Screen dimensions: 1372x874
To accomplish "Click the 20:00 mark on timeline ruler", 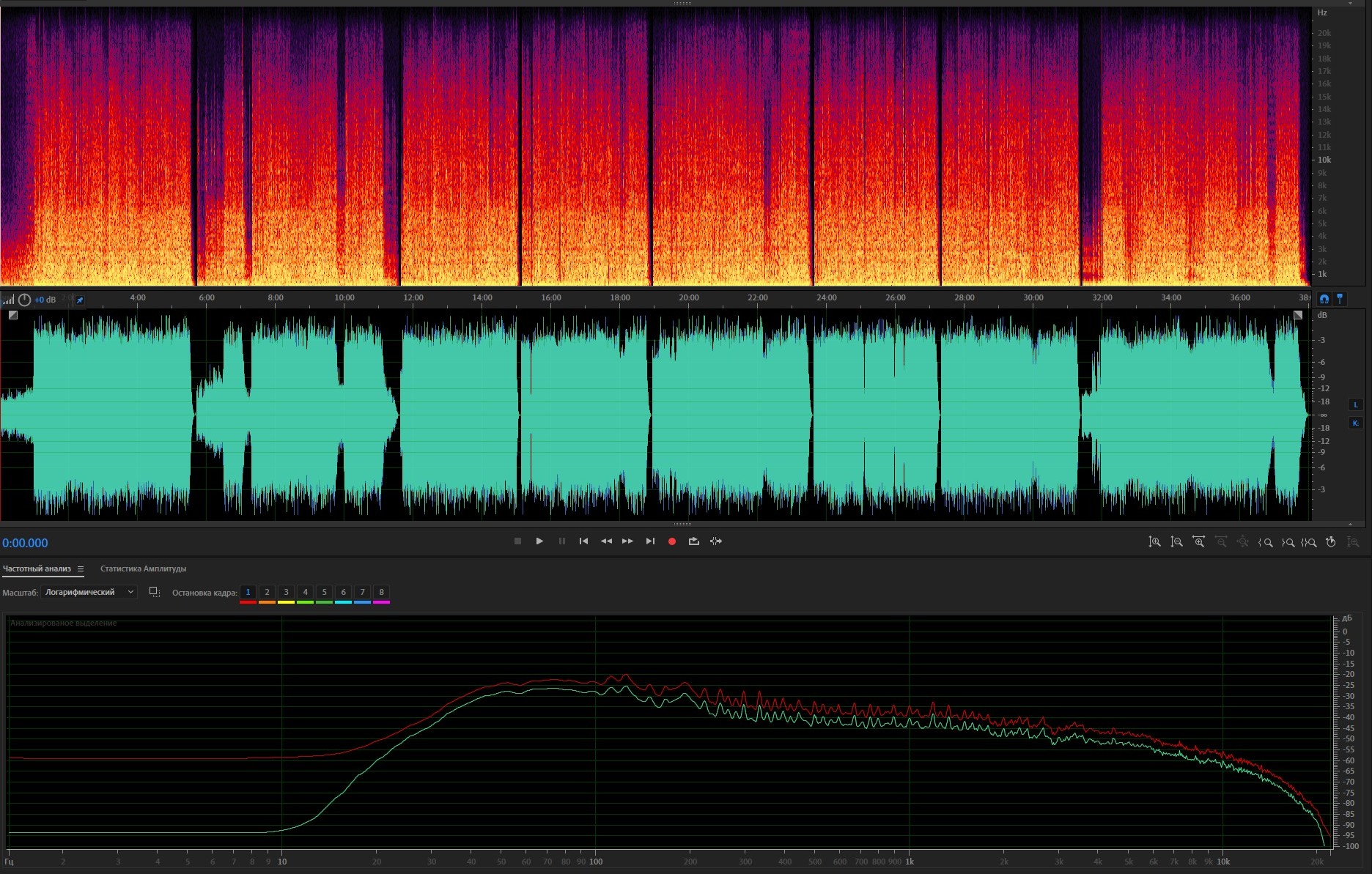I will pos(688,298).
